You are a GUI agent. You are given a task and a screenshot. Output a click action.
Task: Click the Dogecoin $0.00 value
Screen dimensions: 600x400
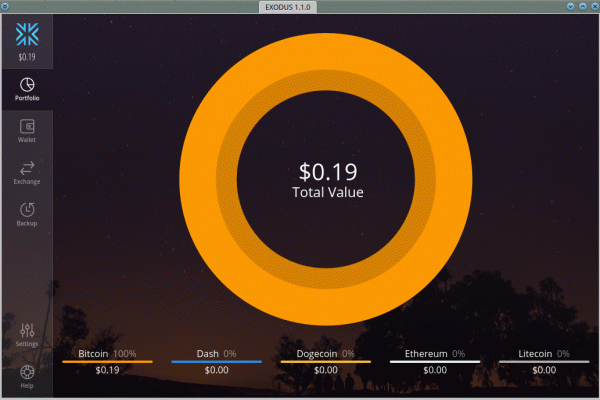coord(326,370)
